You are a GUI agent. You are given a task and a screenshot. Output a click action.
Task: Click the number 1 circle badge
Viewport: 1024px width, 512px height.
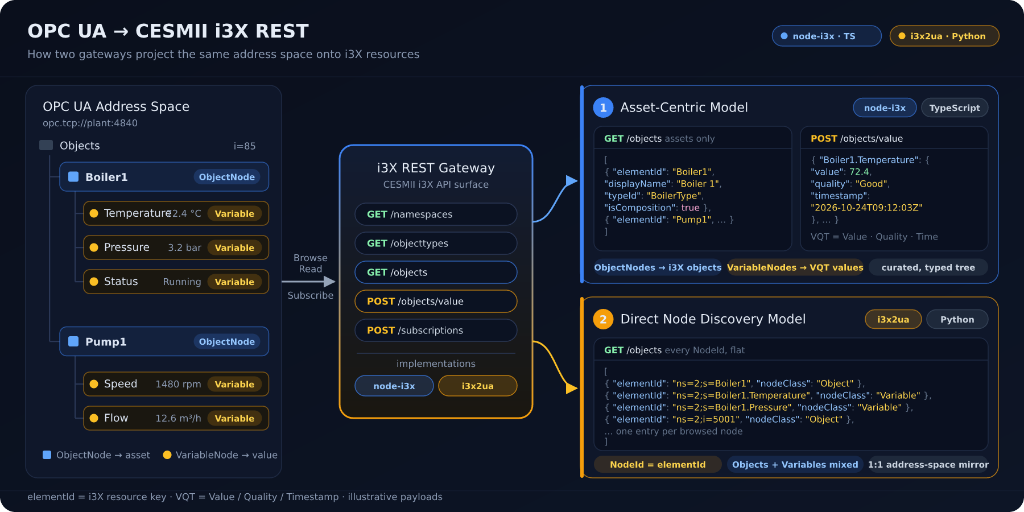[x=603, y=108]
